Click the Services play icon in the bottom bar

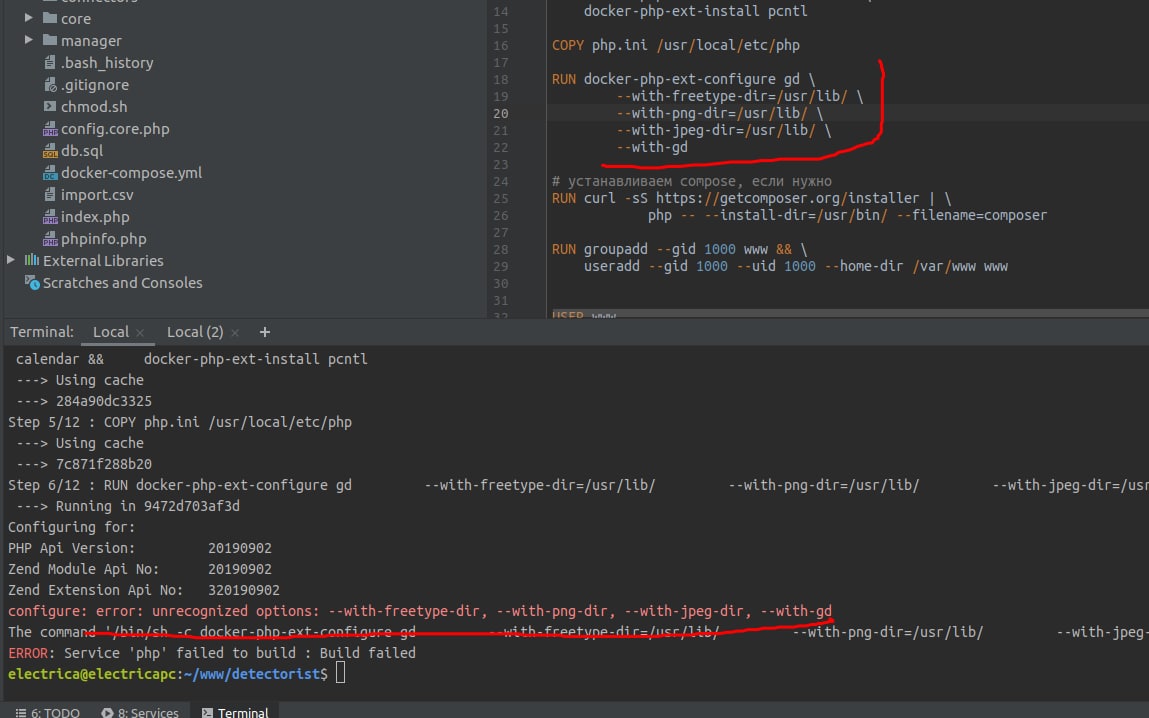pyautogui.click(x=107, y=712)
